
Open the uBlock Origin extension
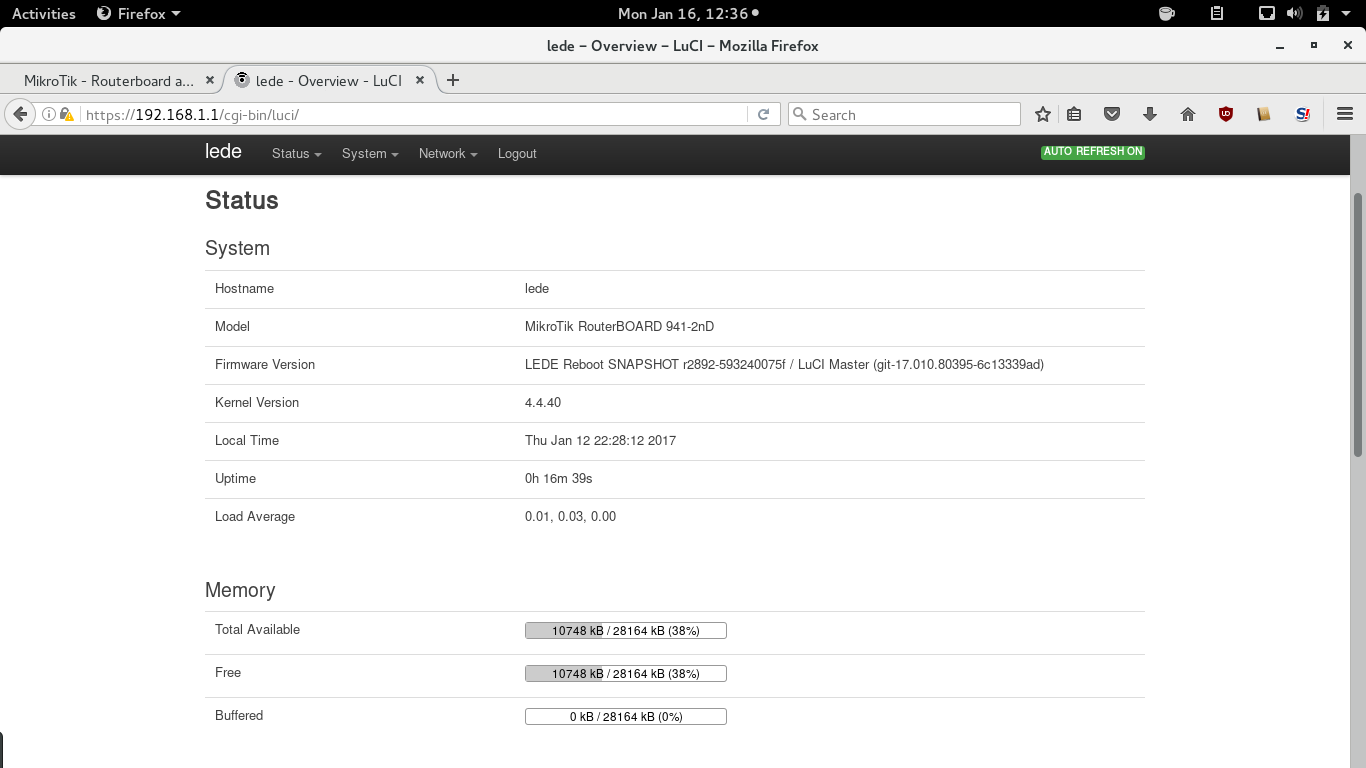coord(1226,115)
